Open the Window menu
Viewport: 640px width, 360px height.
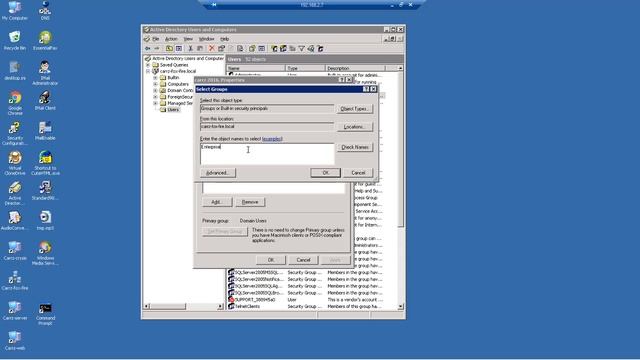point(207,39)
